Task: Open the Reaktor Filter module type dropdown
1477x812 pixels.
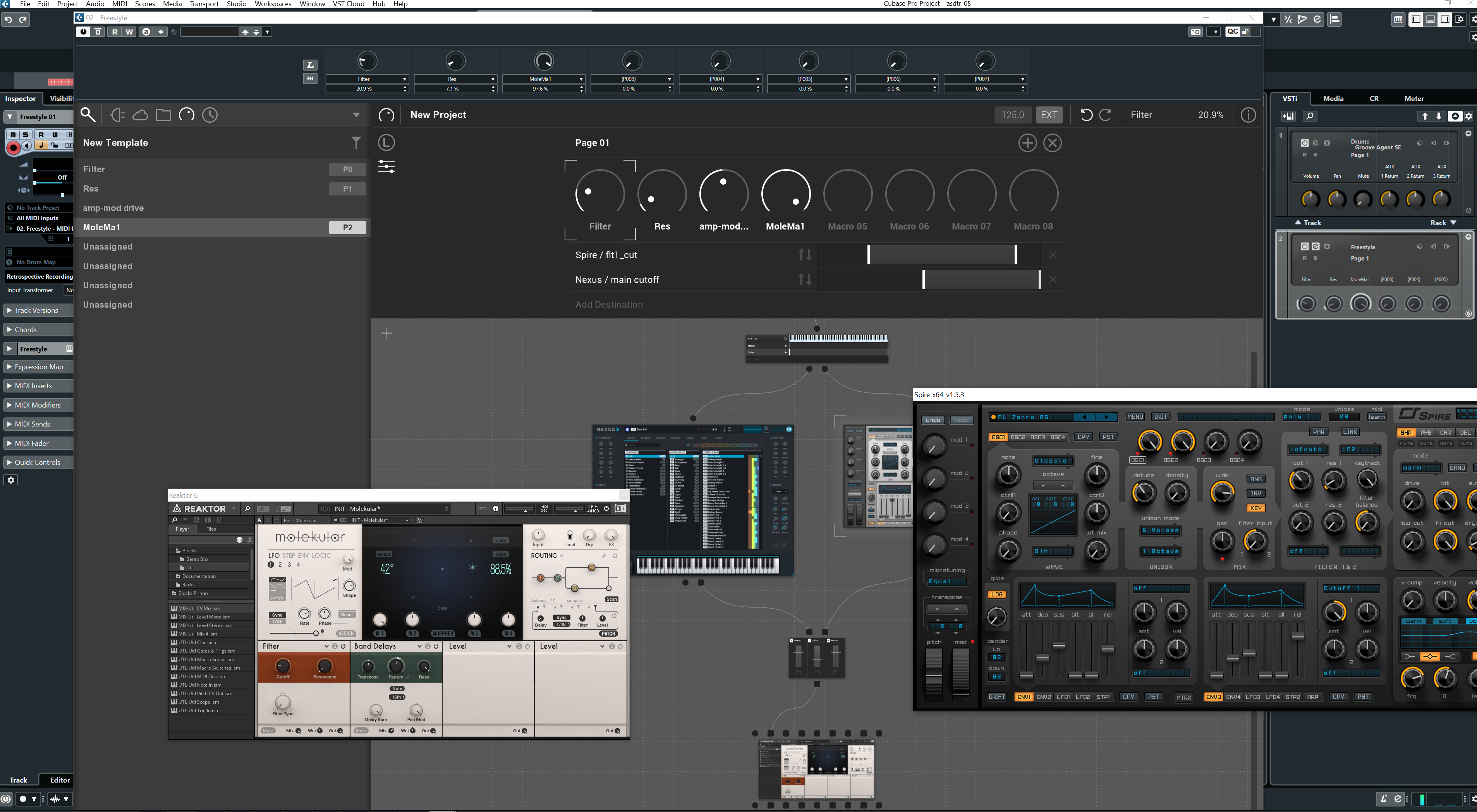Action: click(327, 646)
